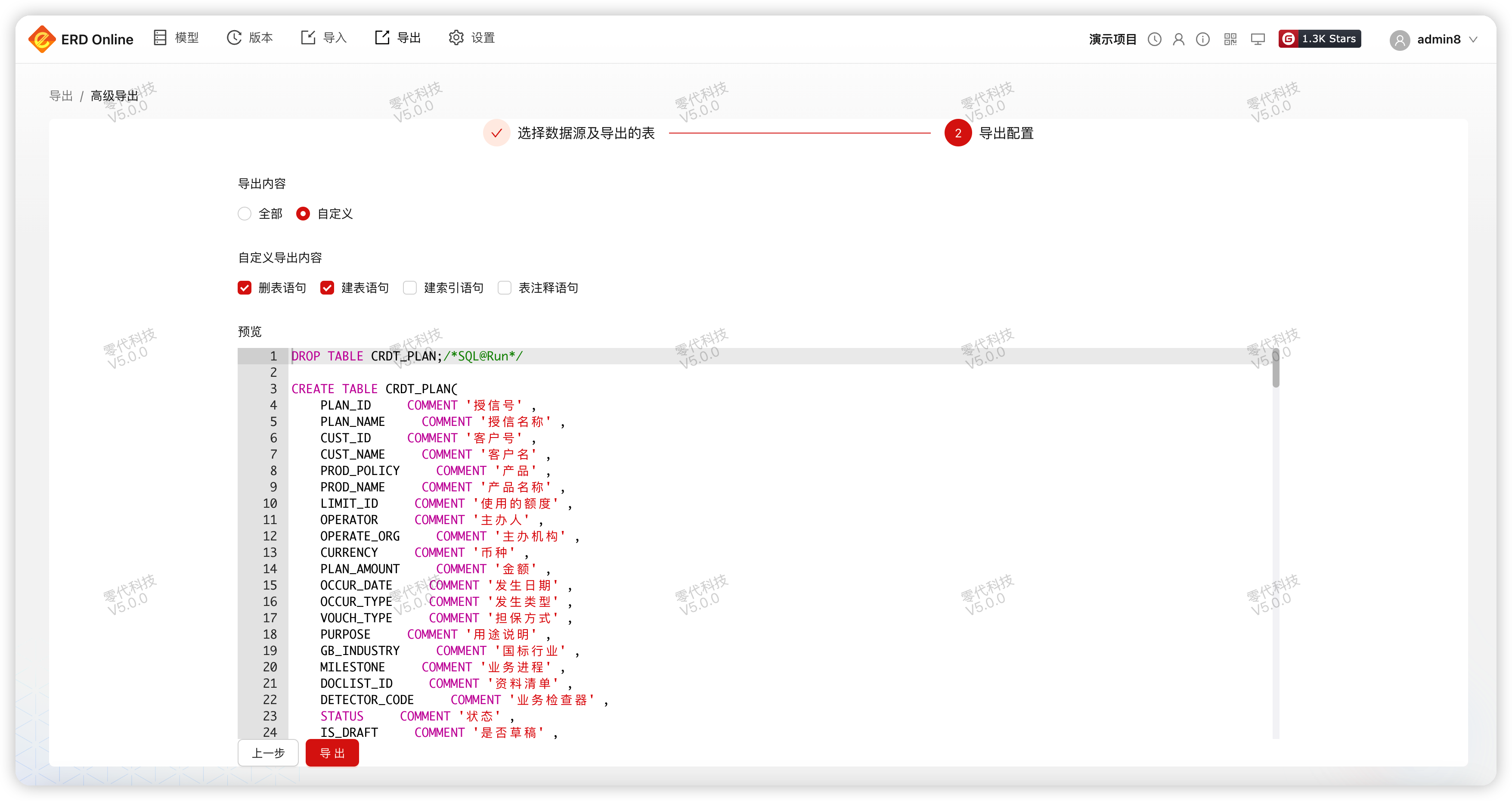The height and width of the screenshot is (801, 1512).
Task: Open the 版本 menu
Action: 250,38
